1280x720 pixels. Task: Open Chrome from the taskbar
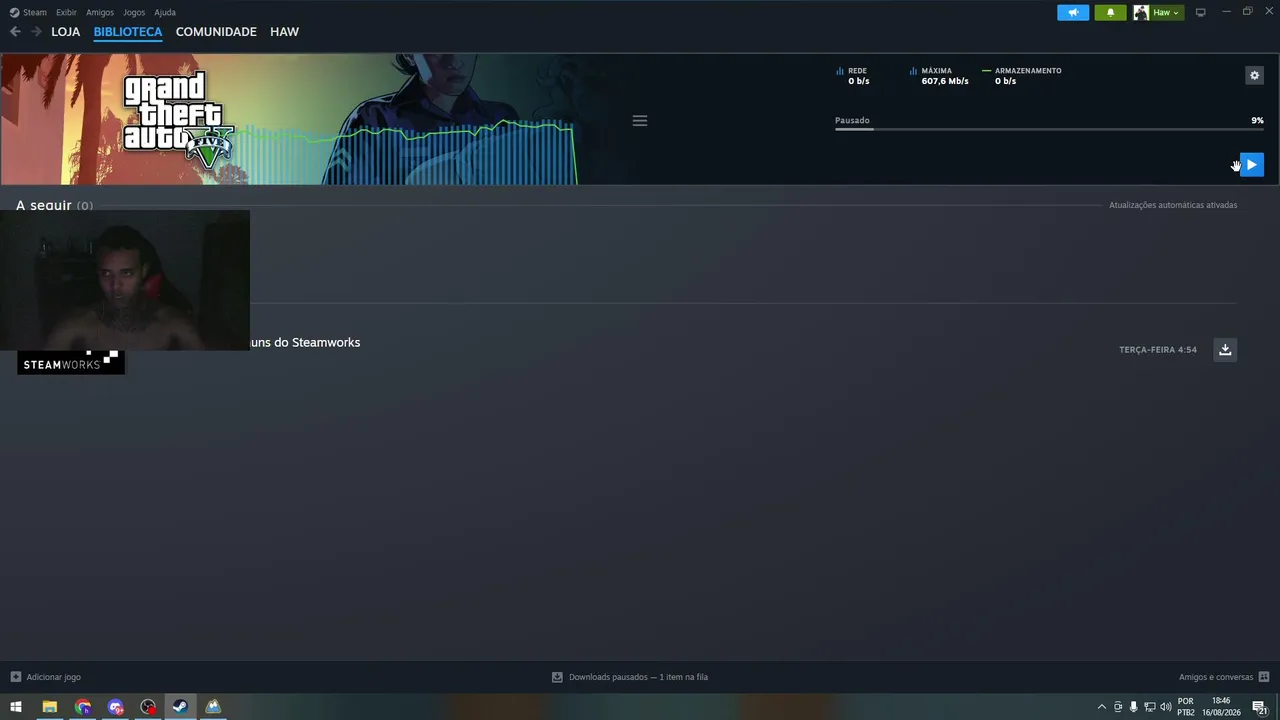82,707
